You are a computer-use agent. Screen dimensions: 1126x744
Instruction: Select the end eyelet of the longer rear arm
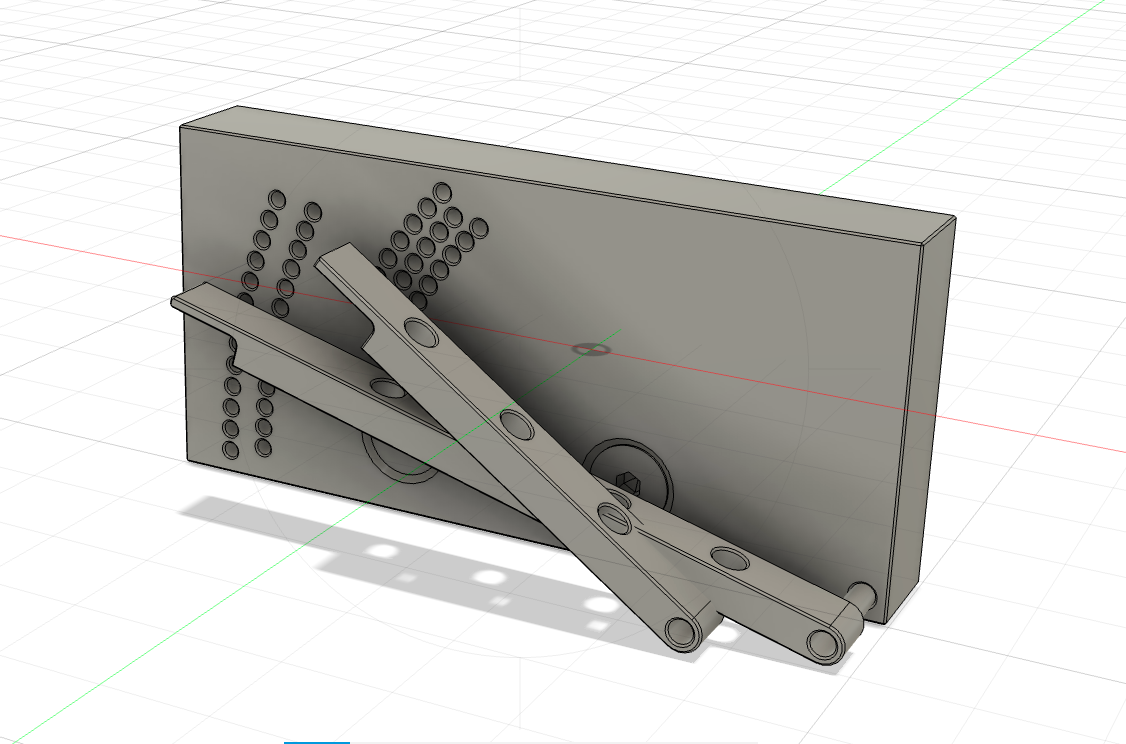[x=824, y=643]
